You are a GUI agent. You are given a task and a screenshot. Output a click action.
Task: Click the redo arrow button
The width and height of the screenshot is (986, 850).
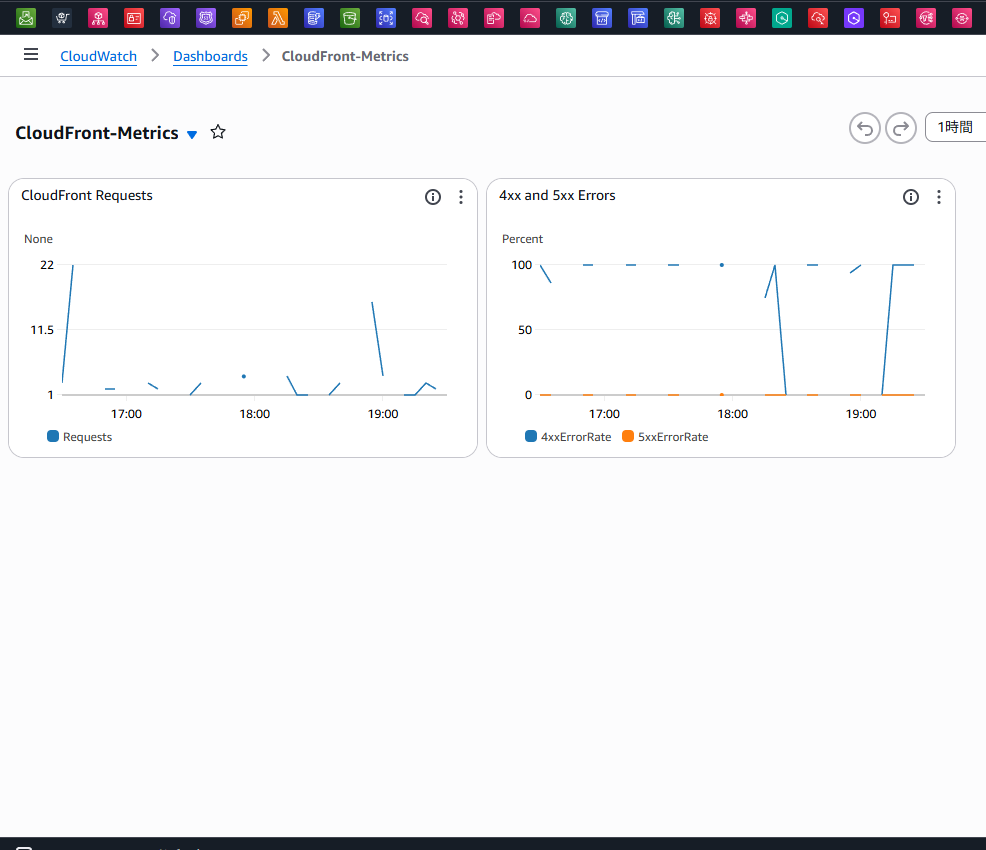[x=901, y=128]
